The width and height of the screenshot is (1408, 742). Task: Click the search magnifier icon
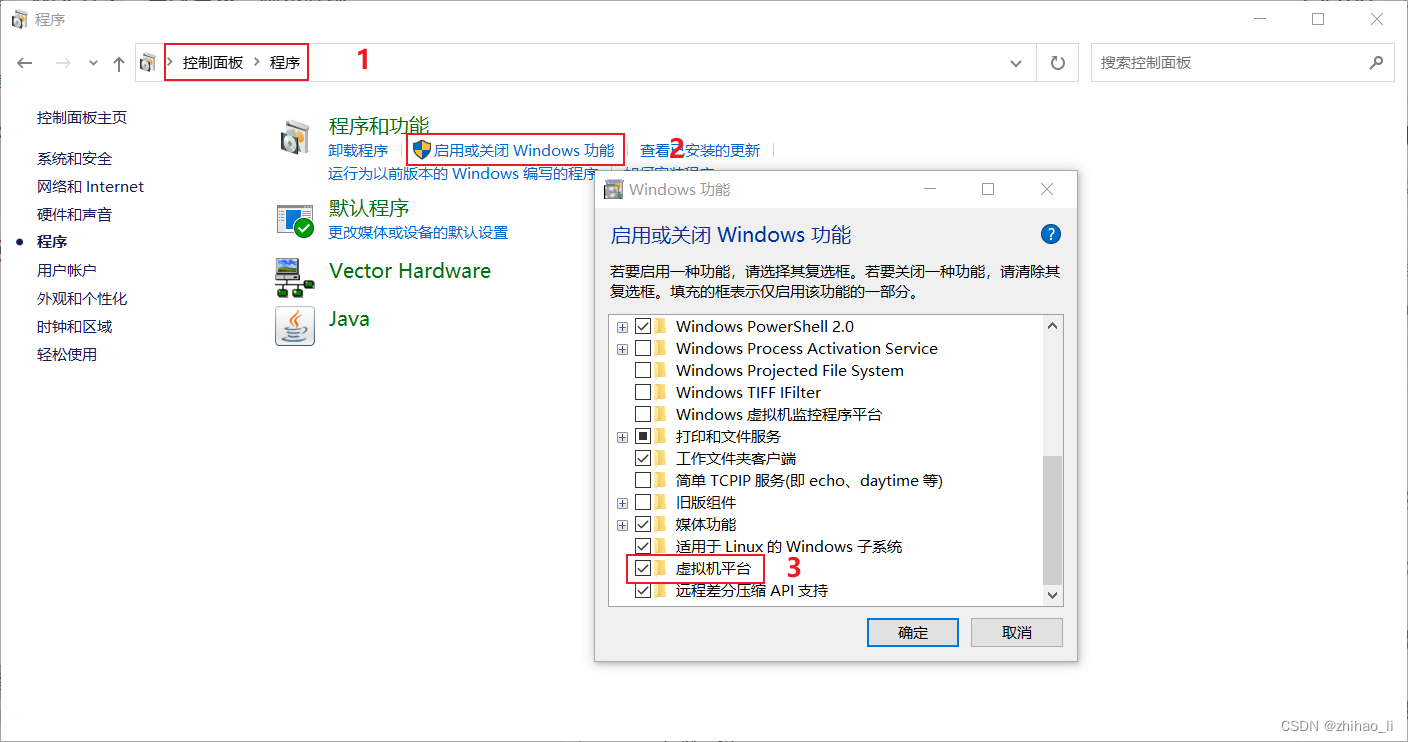1376,62
